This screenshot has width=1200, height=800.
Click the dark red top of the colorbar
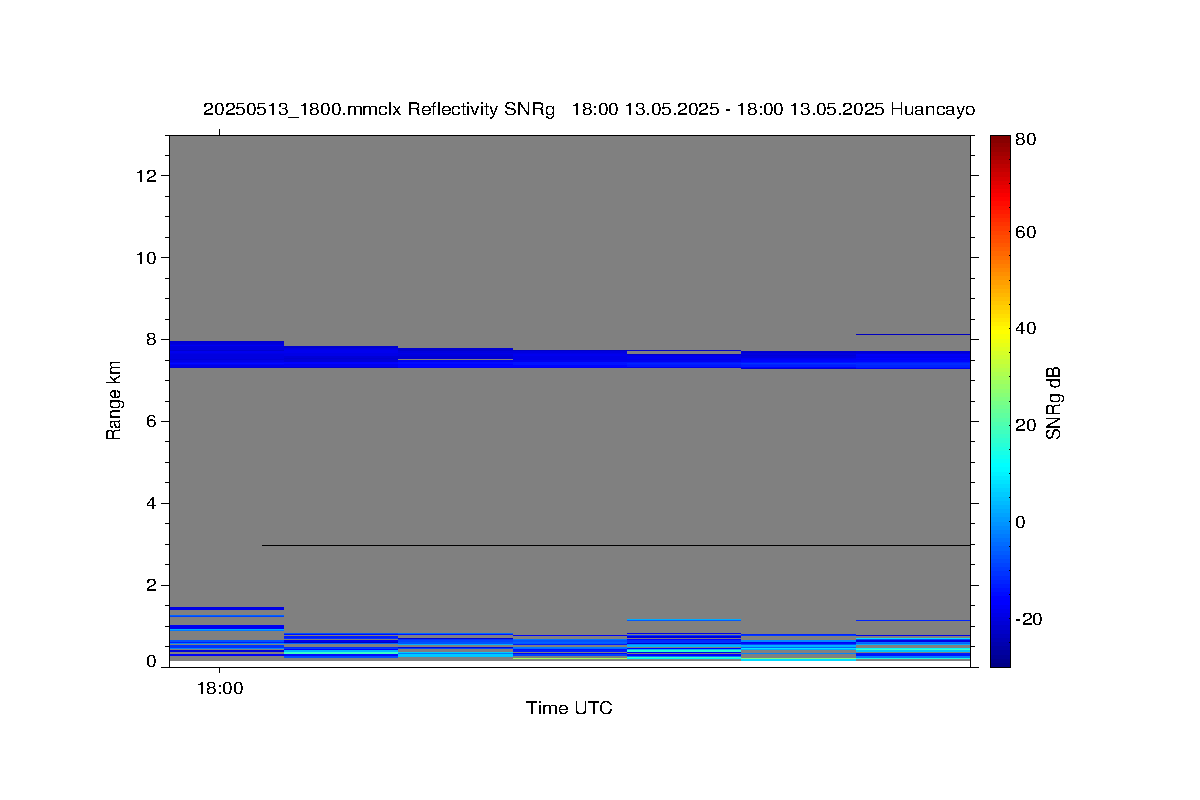[x=1000, y=145]
